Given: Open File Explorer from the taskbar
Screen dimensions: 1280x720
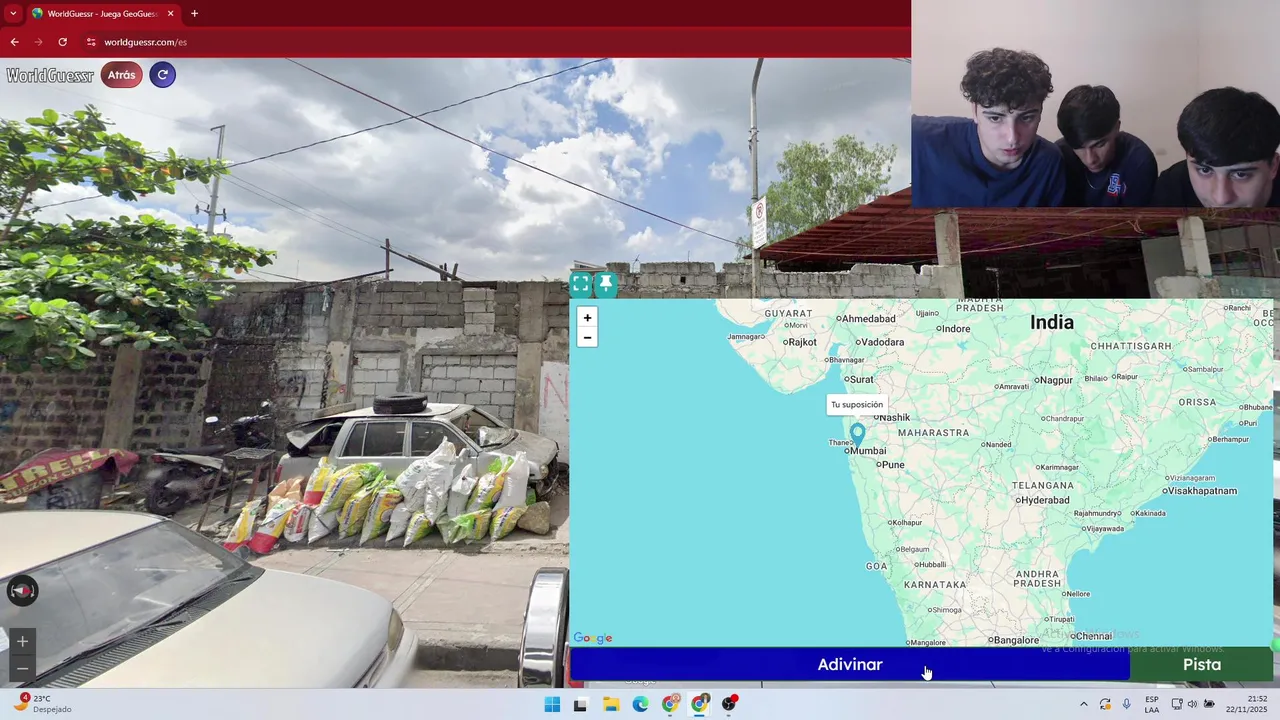Looking at the screenshot, I should tap(611, 704).
